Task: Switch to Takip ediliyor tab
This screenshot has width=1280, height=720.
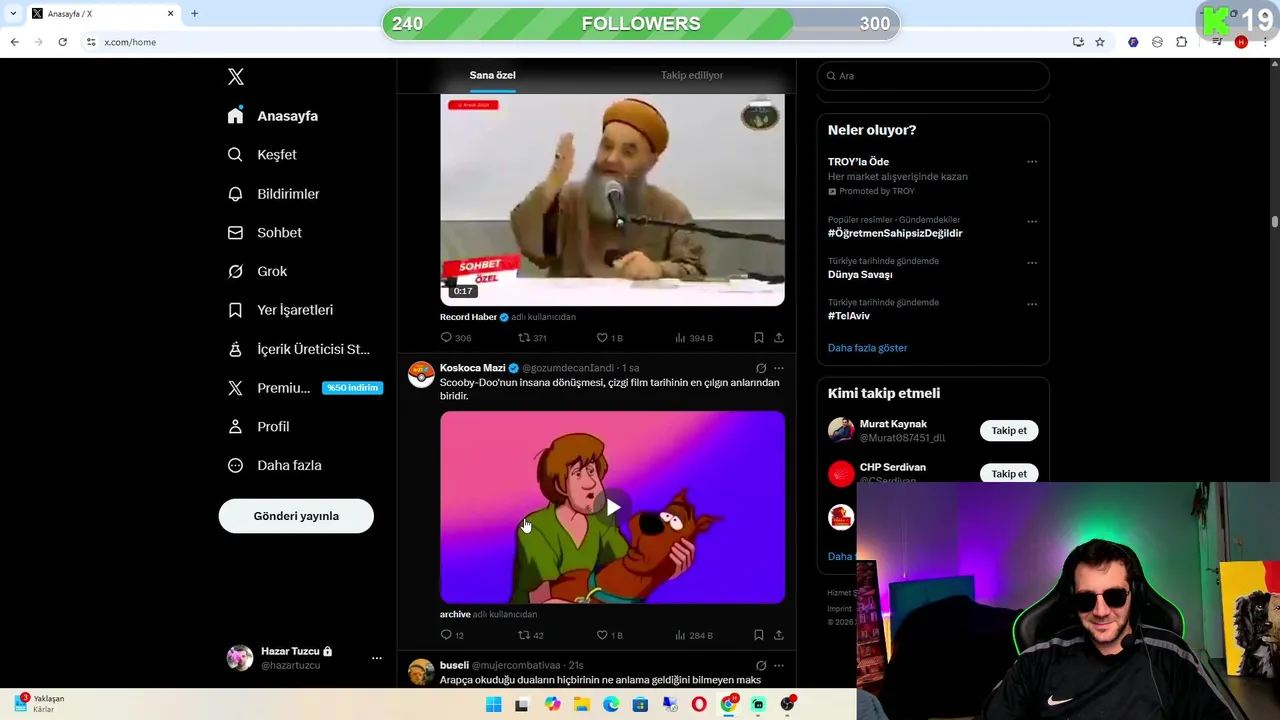Action: click(x=692, y=75)
